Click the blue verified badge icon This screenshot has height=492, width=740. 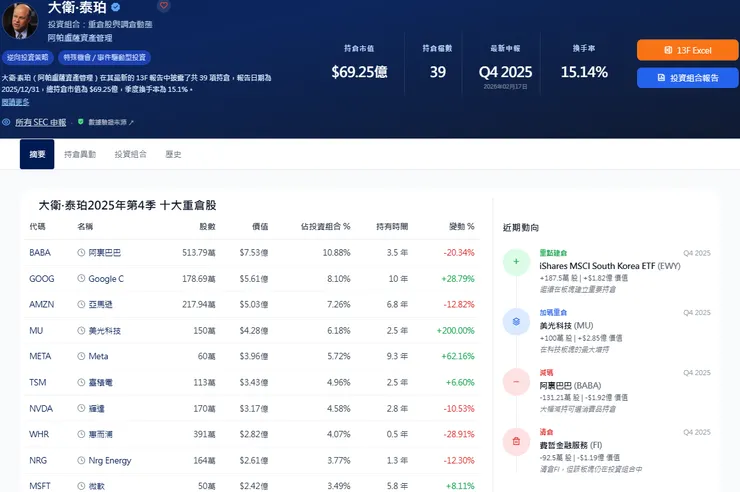pos(116,7)
